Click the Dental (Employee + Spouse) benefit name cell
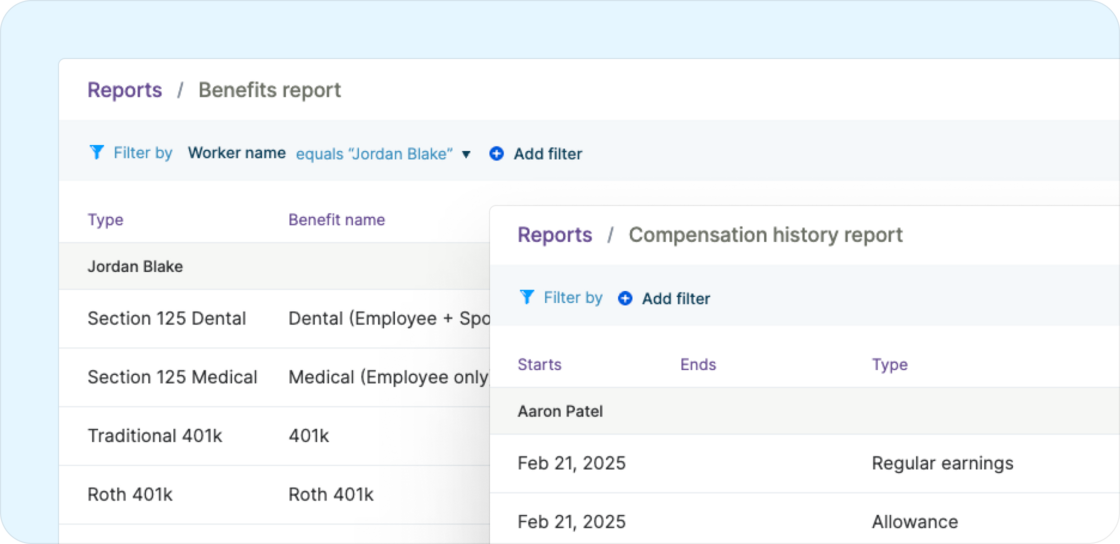The width and height of the screenshot is (1120, 544). click(389, 318)
